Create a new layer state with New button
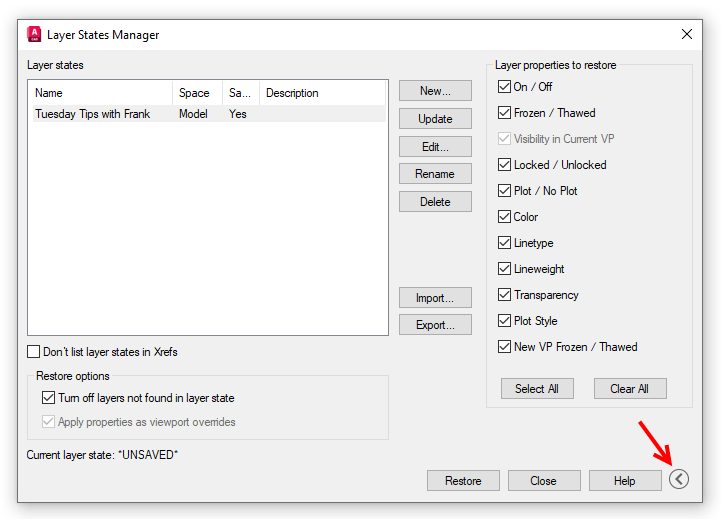Screen dimensions: 721x519 pyautogui.click(x=435, y=91)
